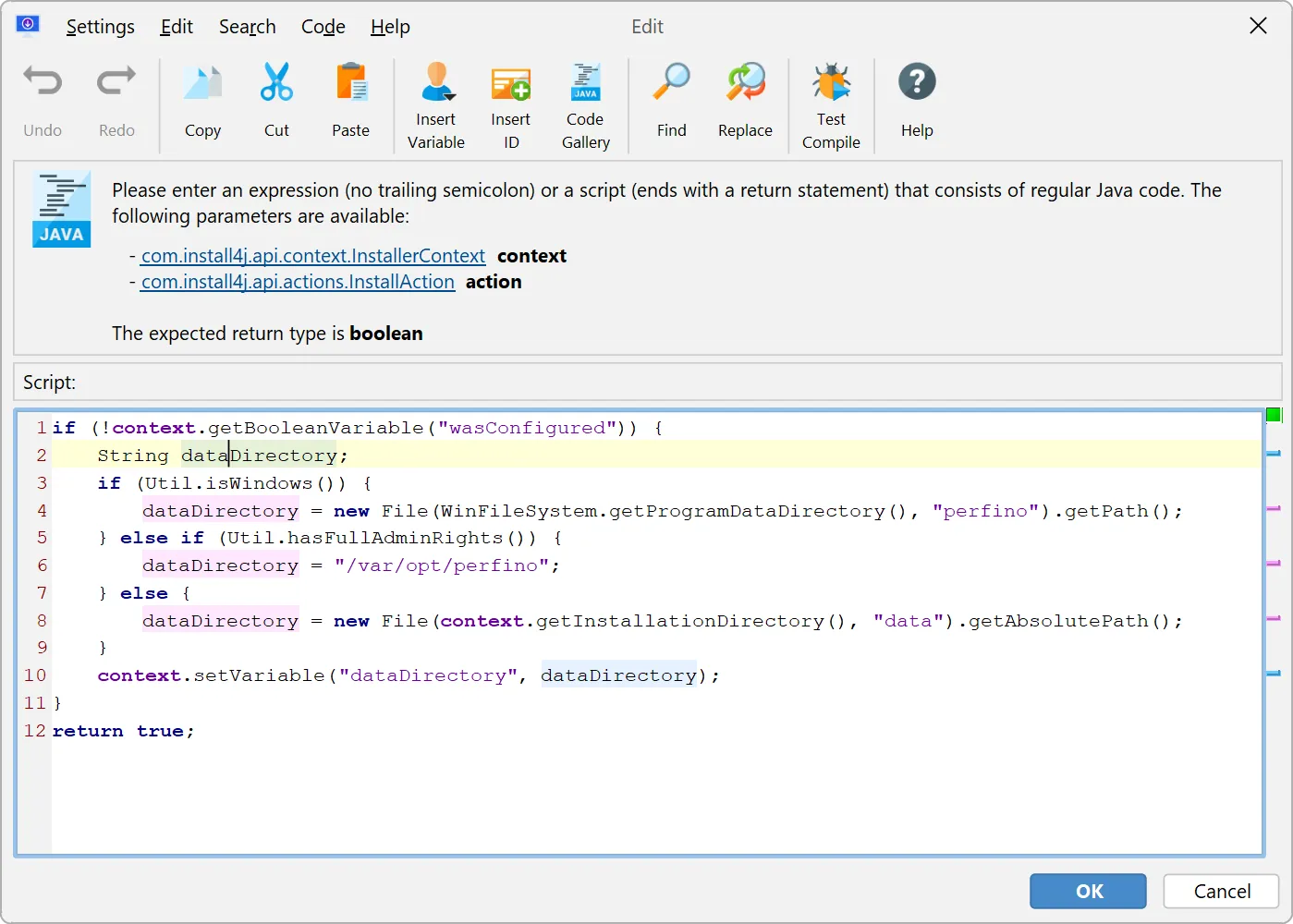Image resolution: width=1293 pixels, height=924 pixels.
Task: Copy selection with the Copy icon
Action: pos(202,82)
